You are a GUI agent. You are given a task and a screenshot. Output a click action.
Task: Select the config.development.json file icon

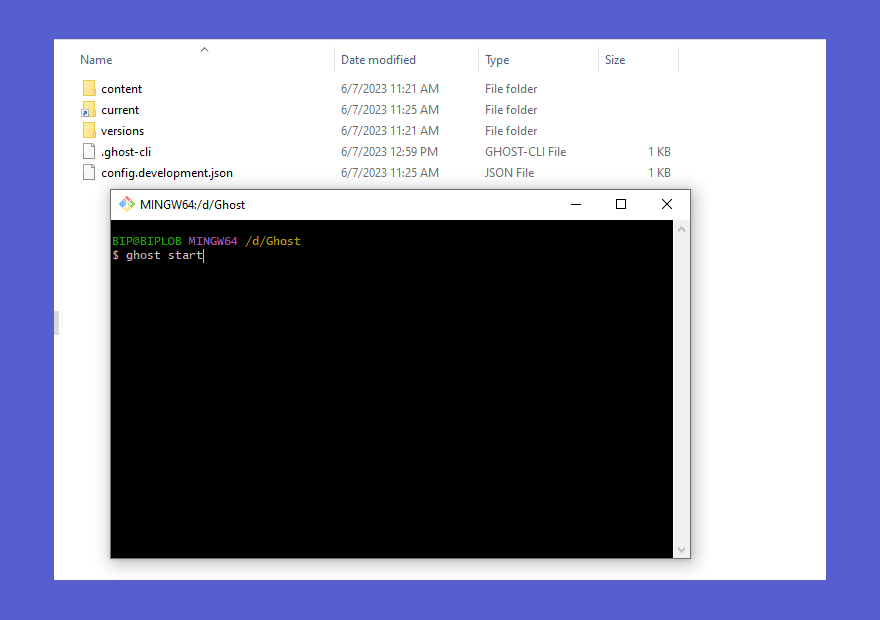pos(89,172)
